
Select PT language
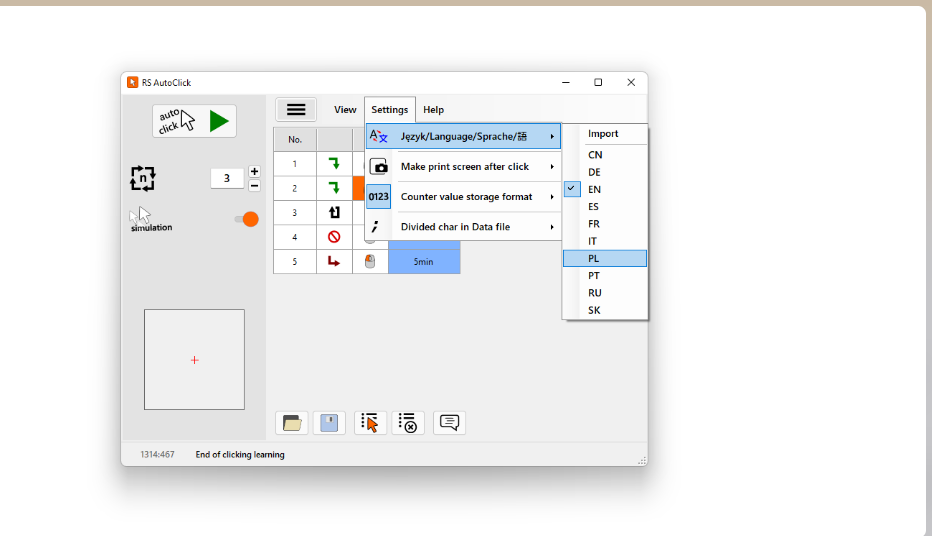(x=605, y=276)
